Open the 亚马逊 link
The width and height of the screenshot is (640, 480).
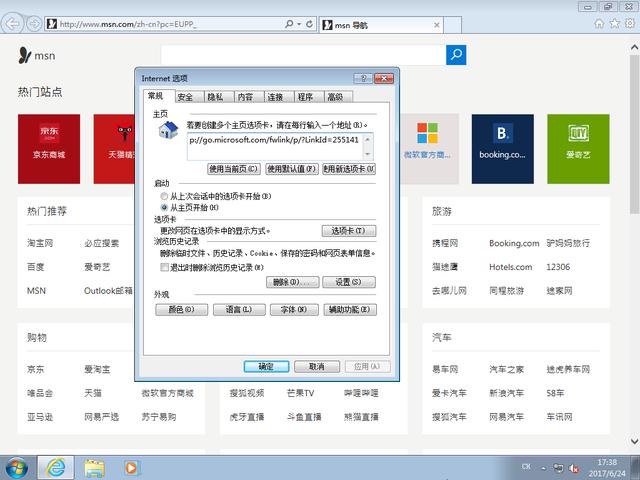[x=40, y=417]
